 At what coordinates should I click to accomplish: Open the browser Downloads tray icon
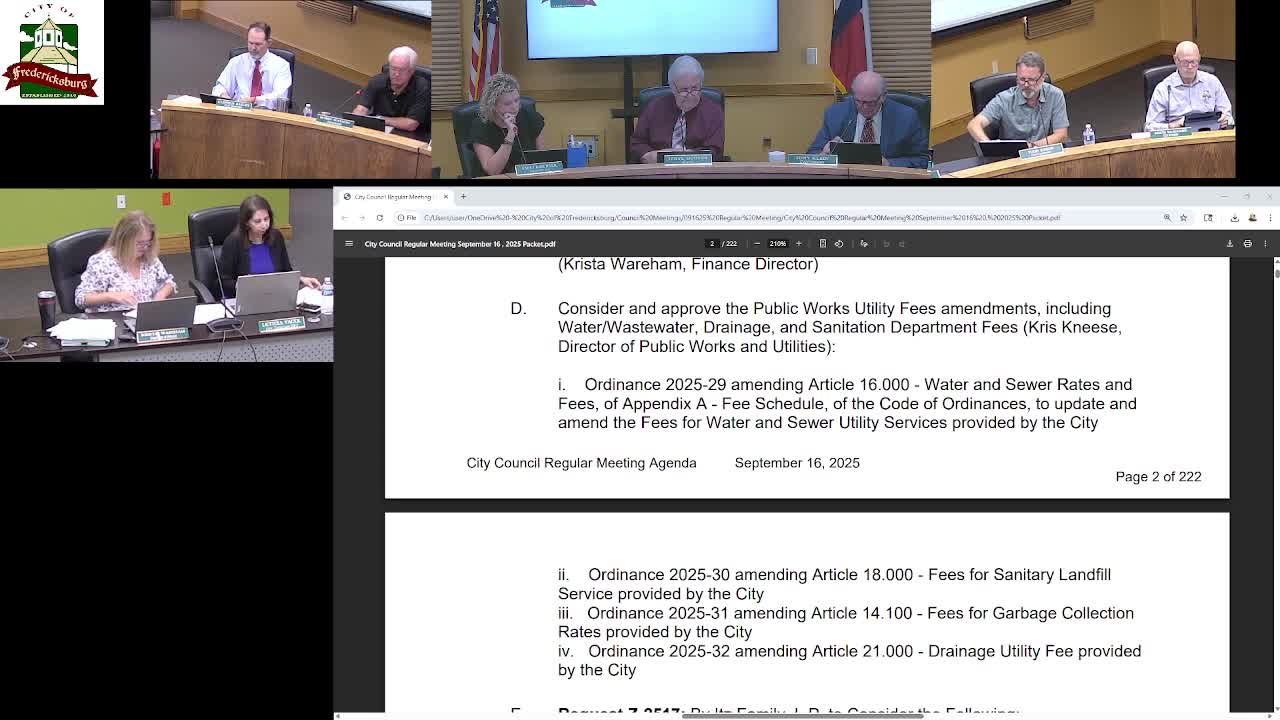(x=1235, y=218)
